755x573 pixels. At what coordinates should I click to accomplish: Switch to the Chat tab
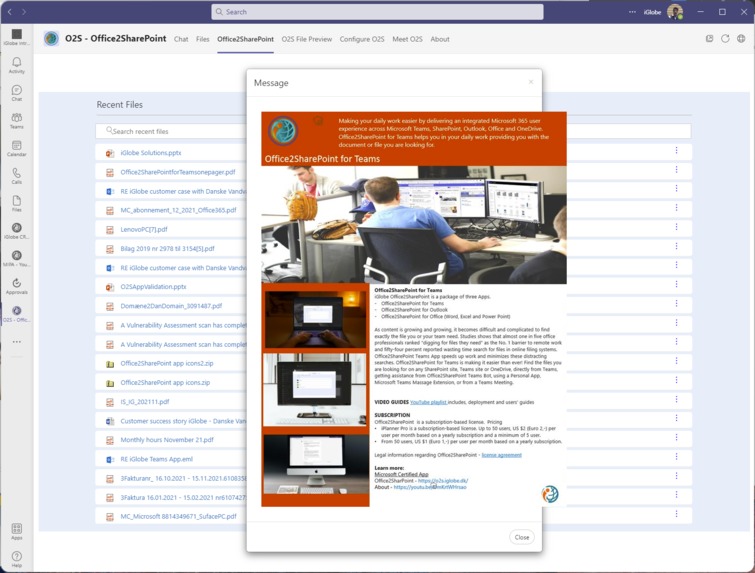pyautogui.click(x=181, y=39)
